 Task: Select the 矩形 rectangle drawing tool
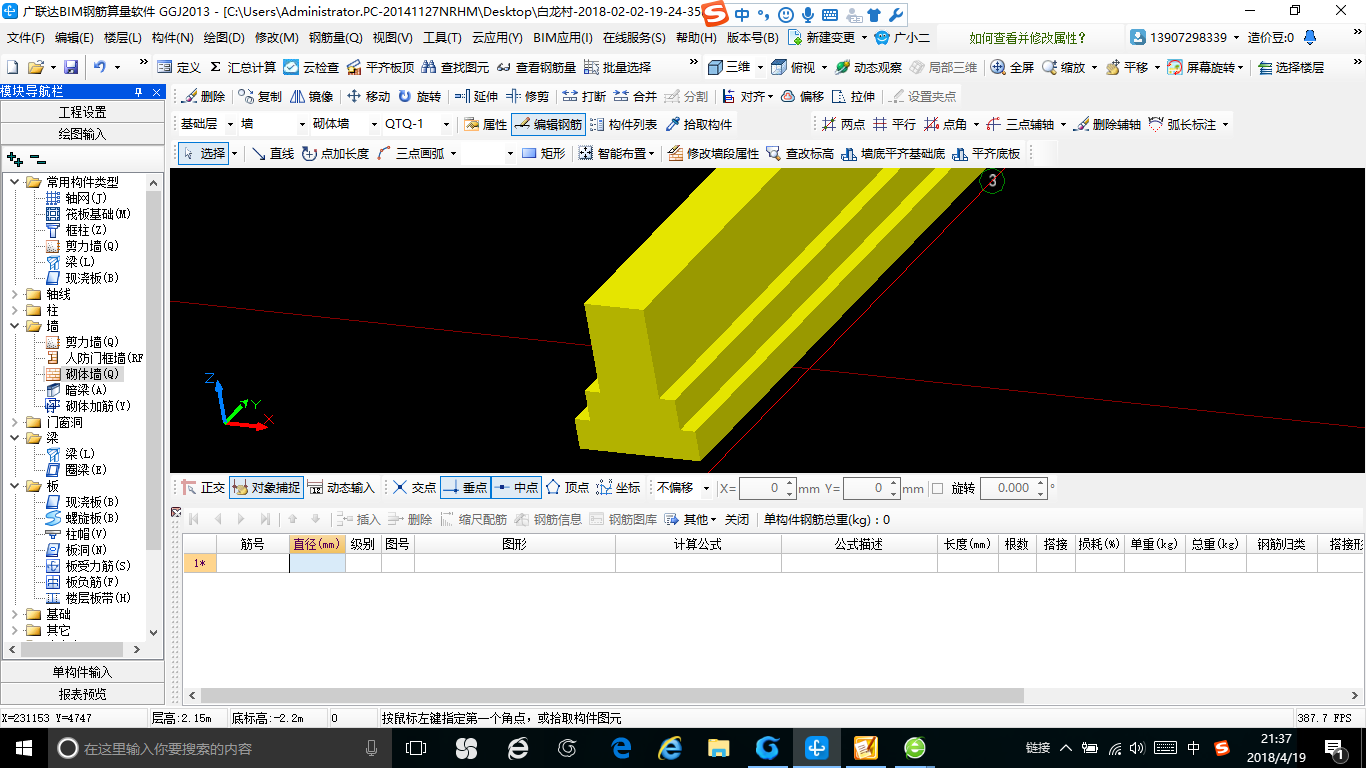pyautogui.click(x=544, y=154)
